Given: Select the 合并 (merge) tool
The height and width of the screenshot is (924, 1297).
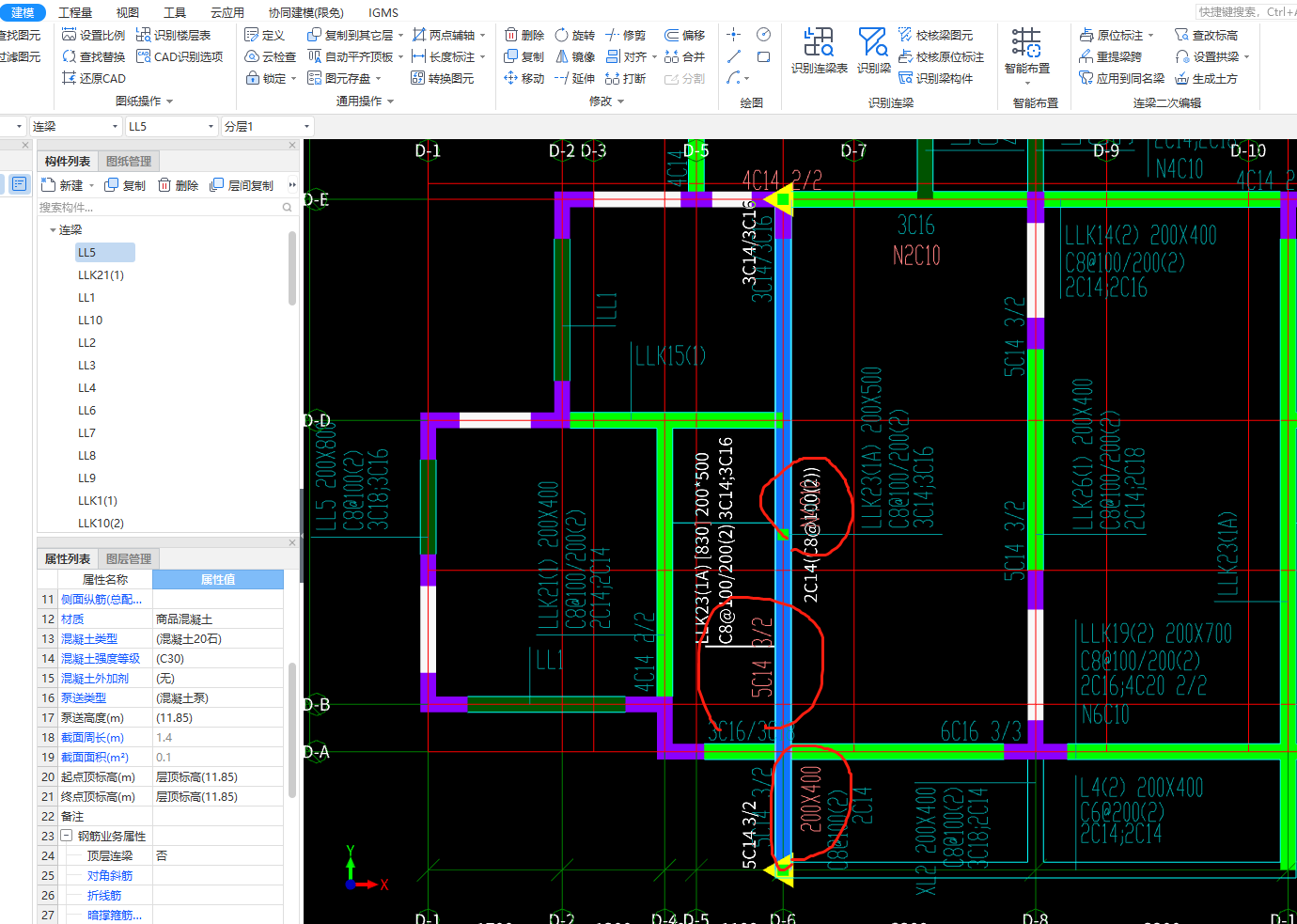Looking at the screenshot, I should 684,56.
